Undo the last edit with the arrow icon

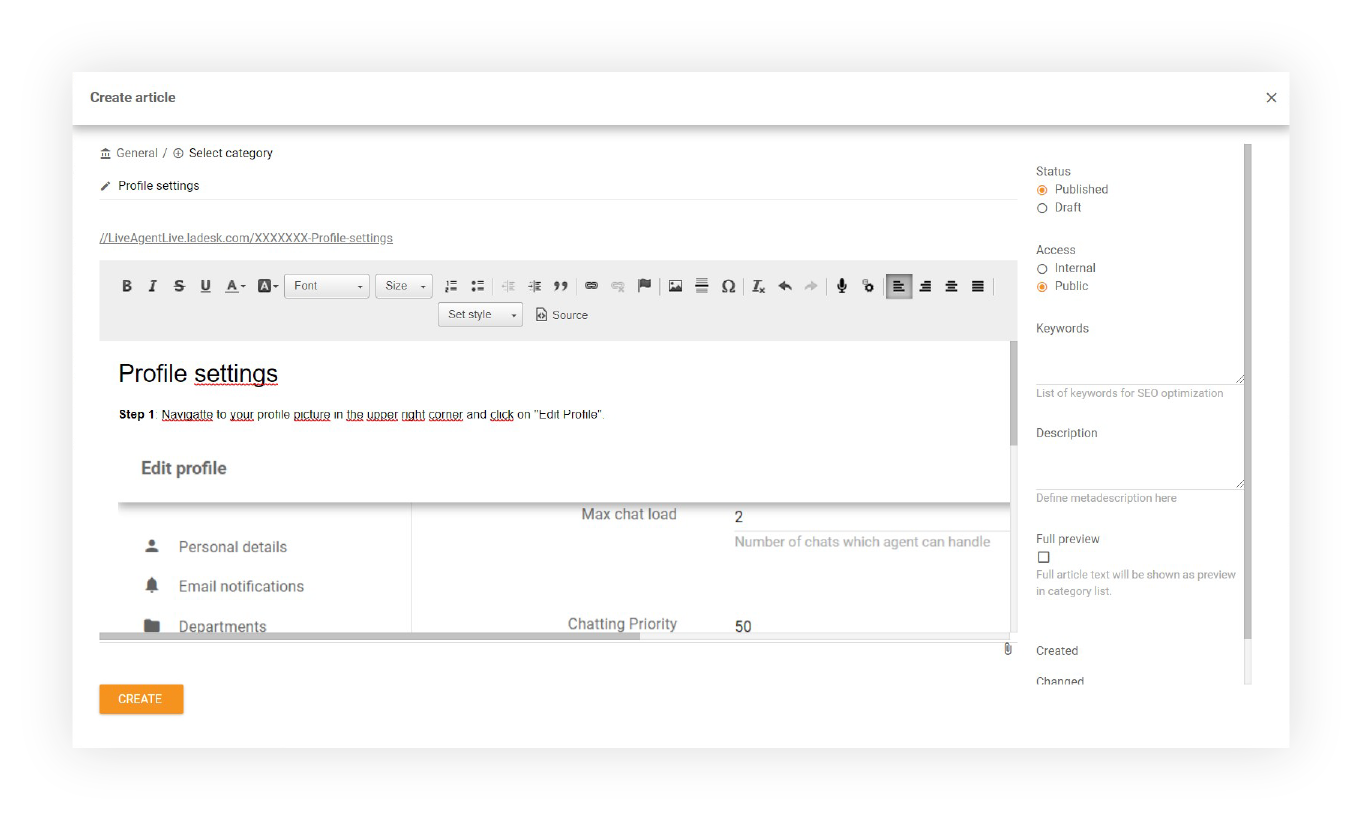[785, 286]
